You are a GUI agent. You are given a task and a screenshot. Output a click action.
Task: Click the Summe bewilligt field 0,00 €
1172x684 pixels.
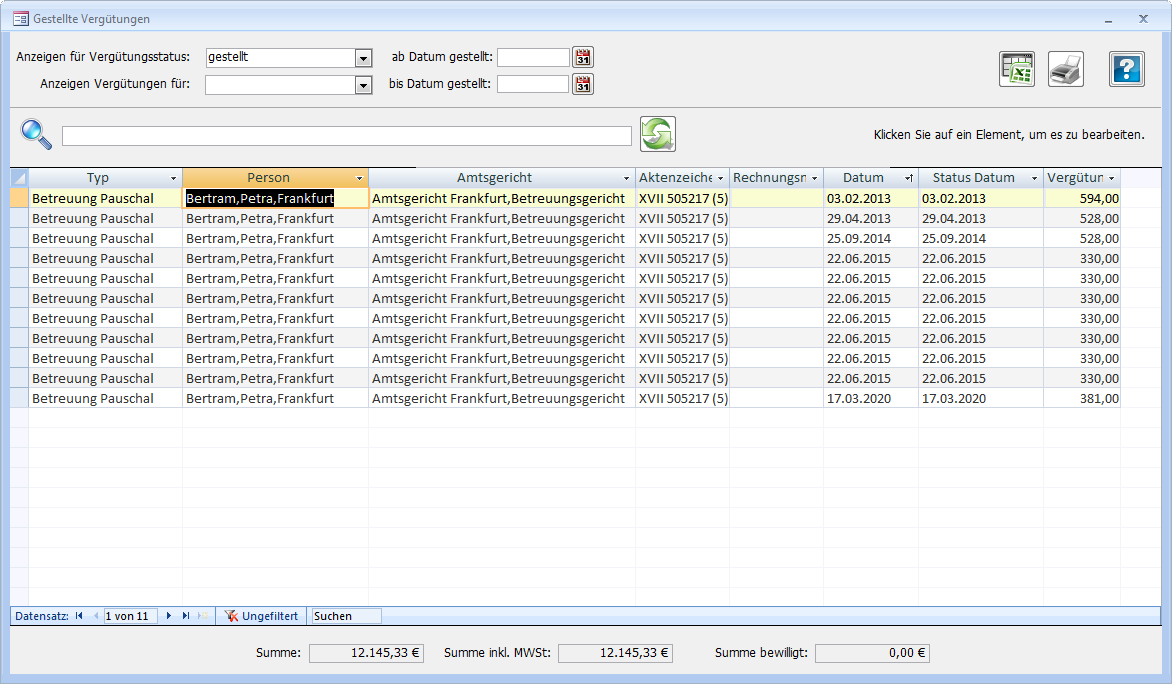click(872, 653)
